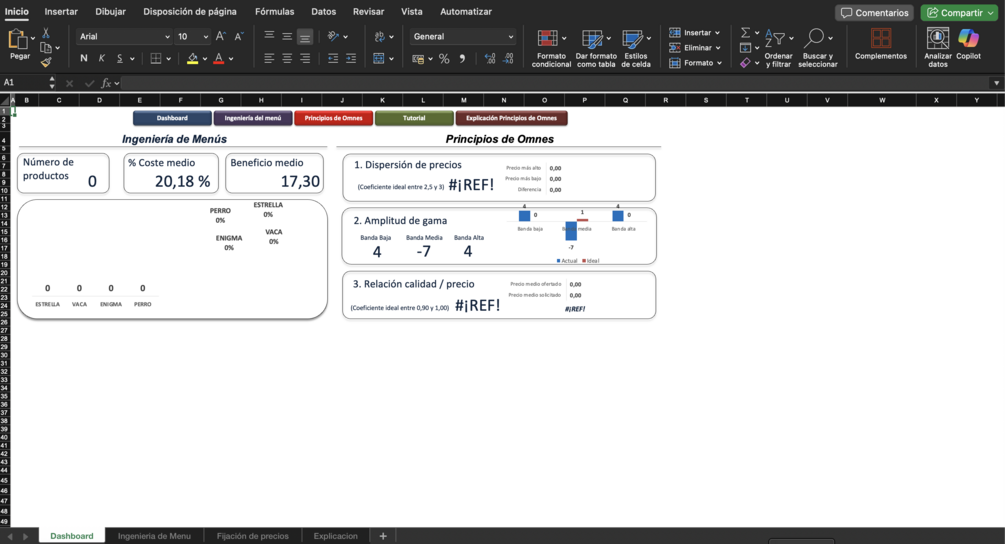Expand the text orientation dropdown

tap(345, 37)
